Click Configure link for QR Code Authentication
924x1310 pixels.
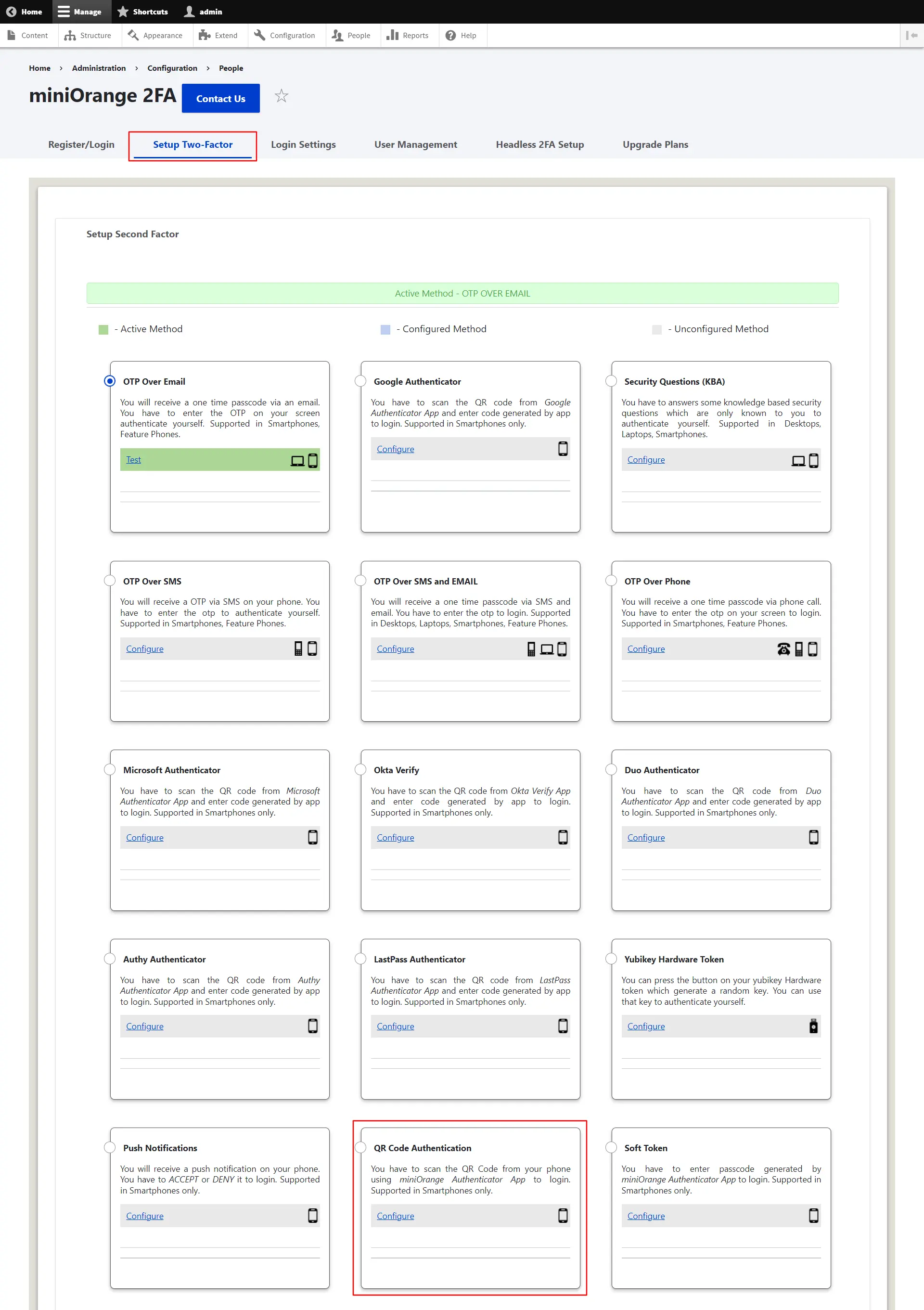[x=395, y=1216]
